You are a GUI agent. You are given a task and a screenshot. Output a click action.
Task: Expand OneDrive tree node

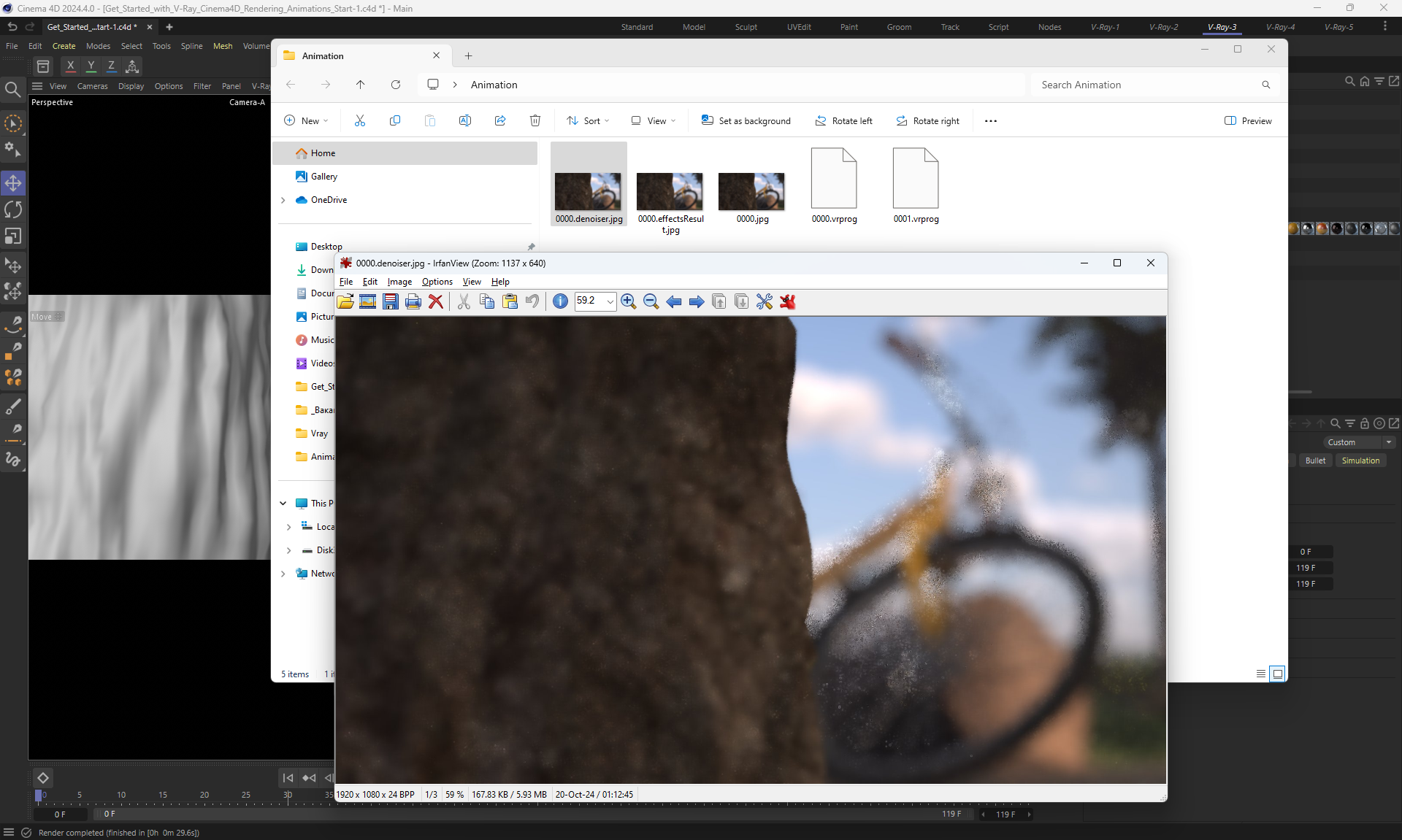coord(283,200)
